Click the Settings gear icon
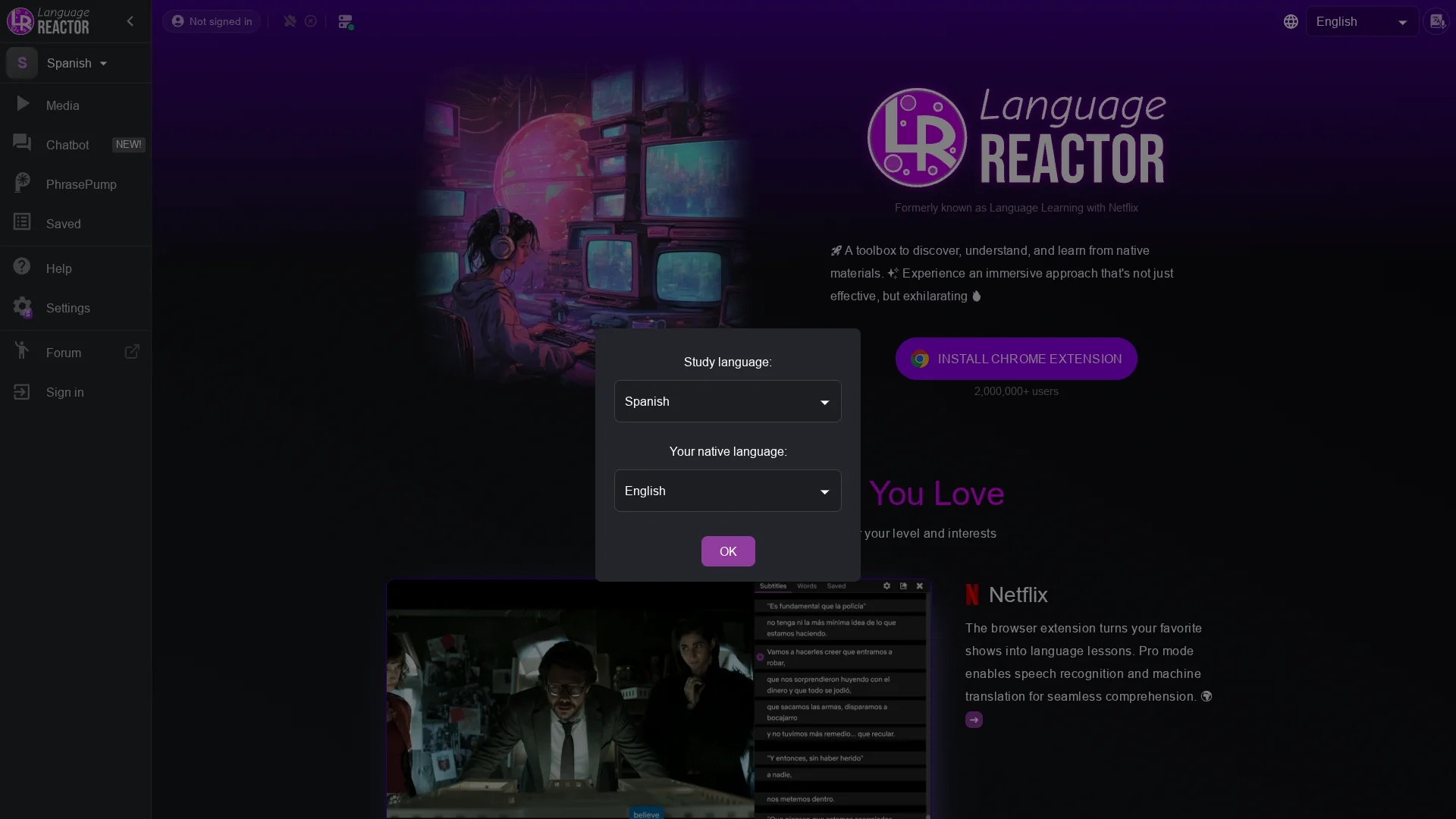This screenshot has height=819, width=1456. 22,306
